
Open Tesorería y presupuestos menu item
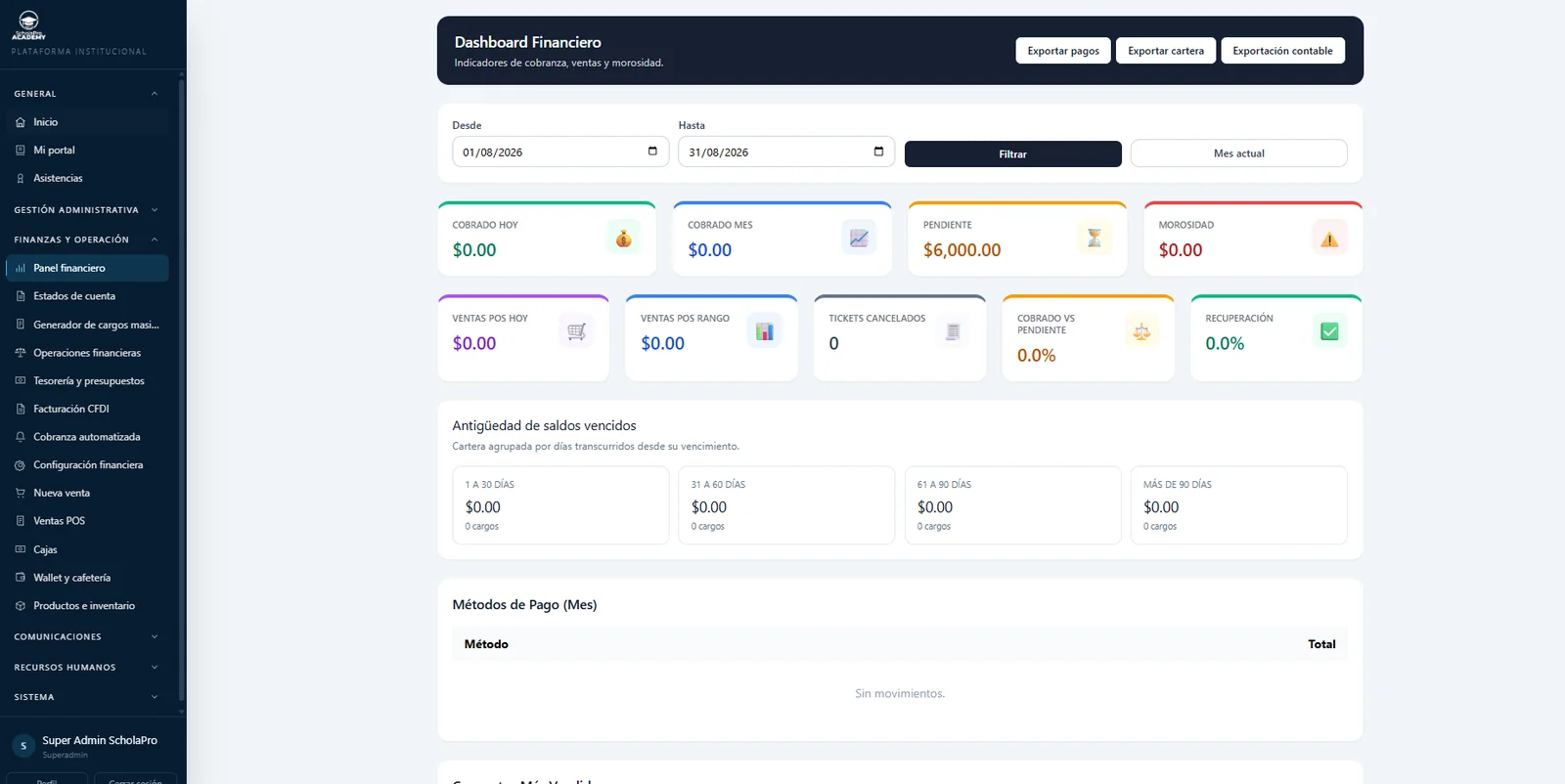point(87,381)
